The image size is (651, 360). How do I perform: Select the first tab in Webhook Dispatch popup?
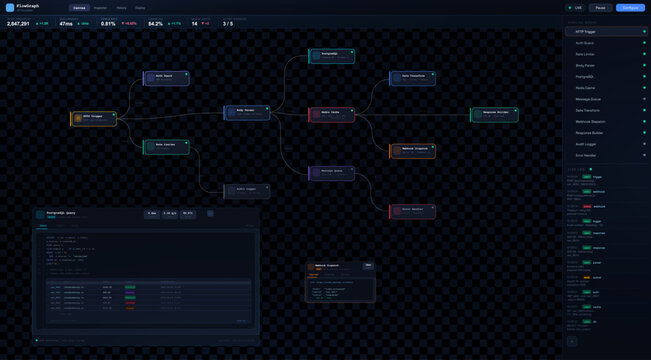313,274
